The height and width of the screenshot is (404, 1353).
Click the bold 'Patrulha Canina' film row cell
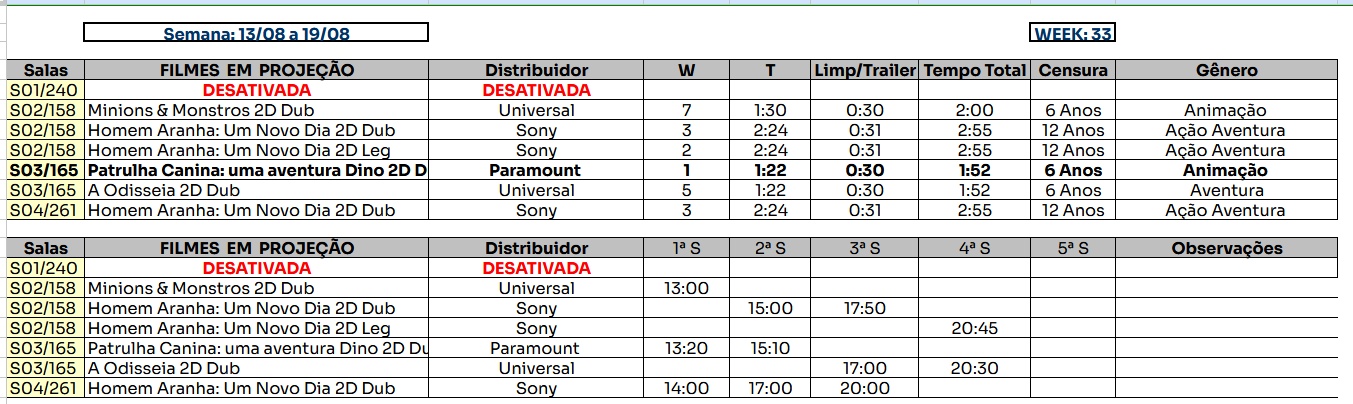[257, 170]
